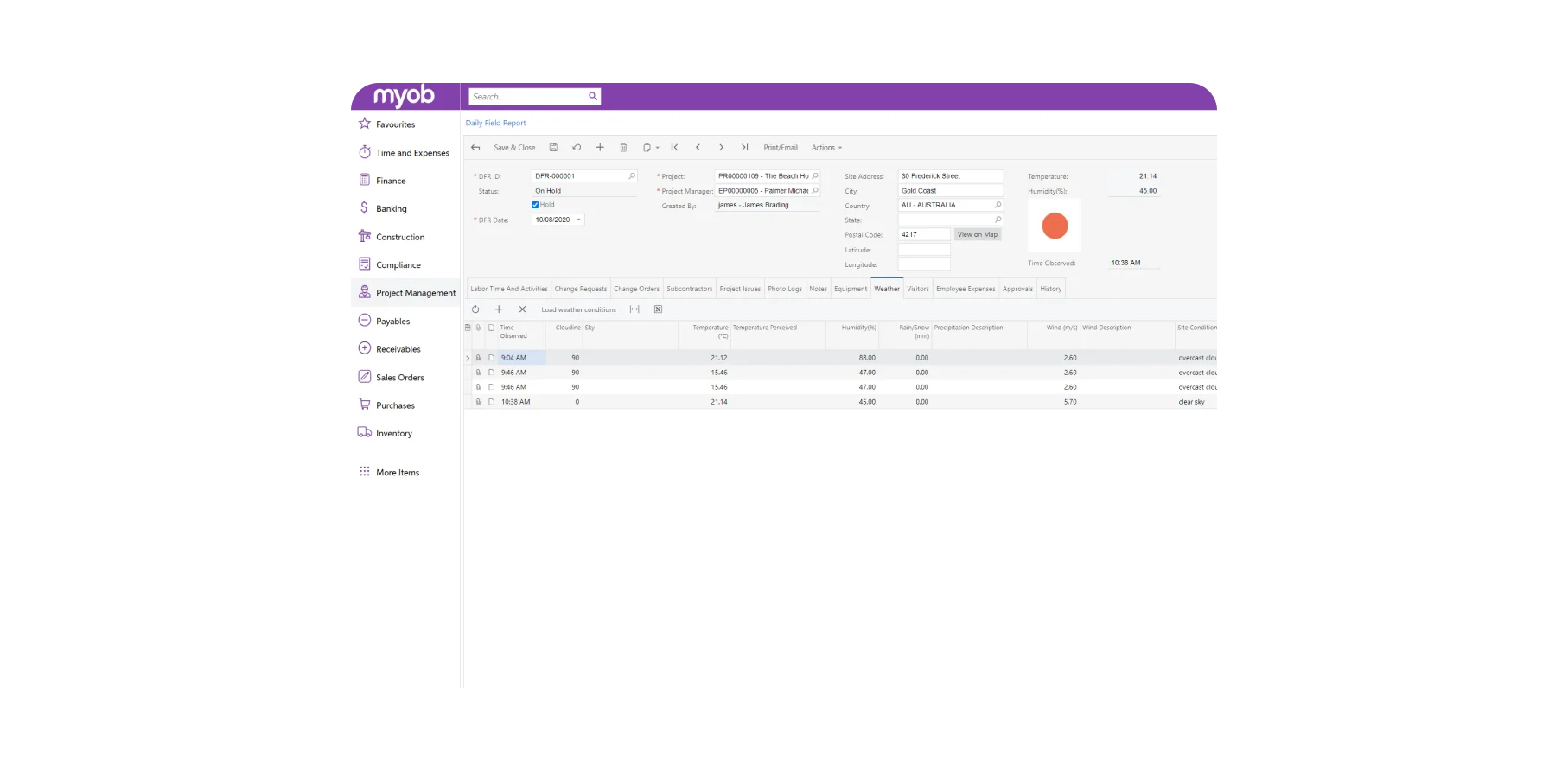1568x771 pixels.
Task: Switch to the Photo Logs tab
Action: coord(785,289)
